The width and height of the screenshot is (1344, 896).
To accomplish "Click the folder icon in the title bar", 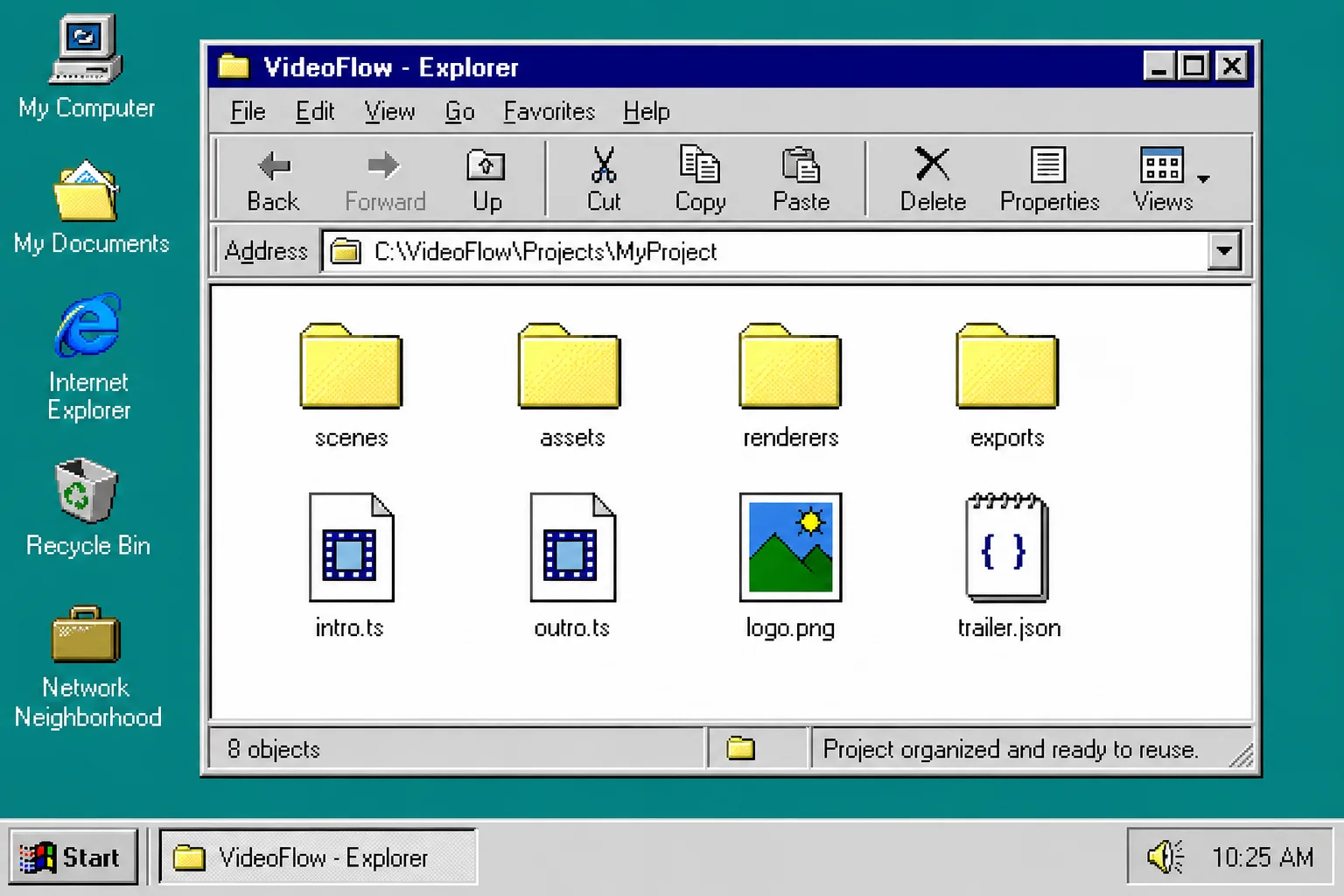I will tap(234, 66).
